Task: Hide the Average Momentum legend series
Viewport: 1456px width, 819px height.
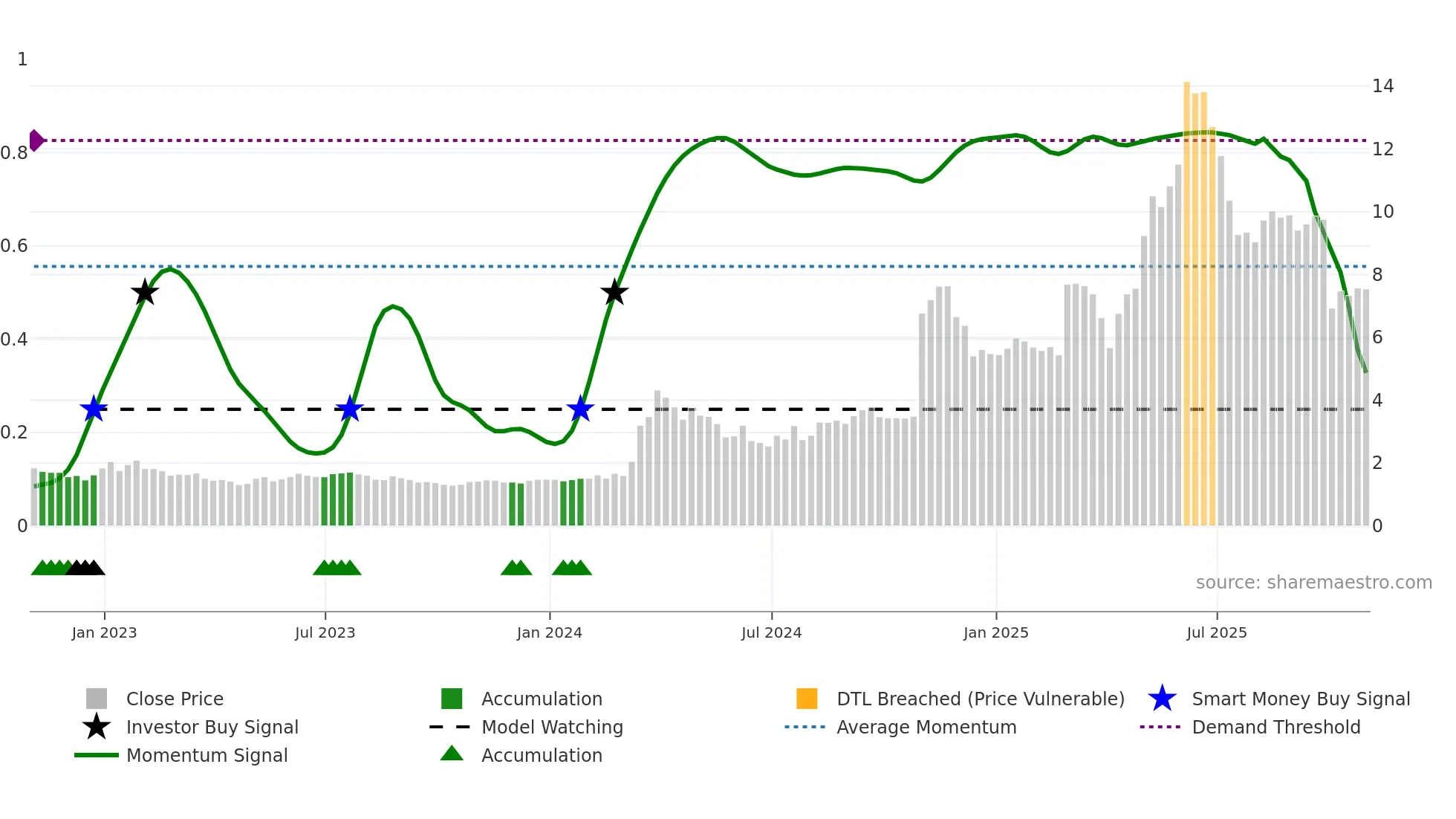Action: coord(926,728)
